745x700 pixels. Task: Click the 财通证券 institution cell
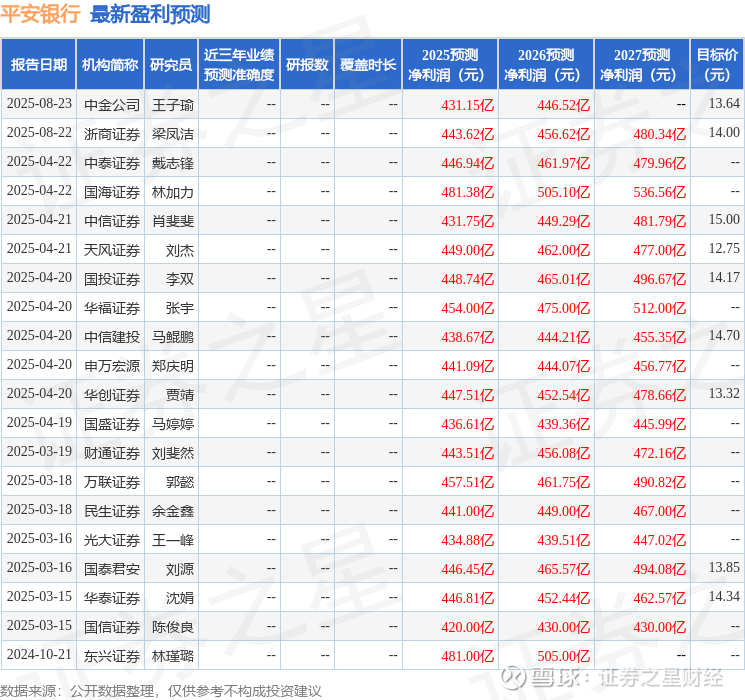point(112,453)
